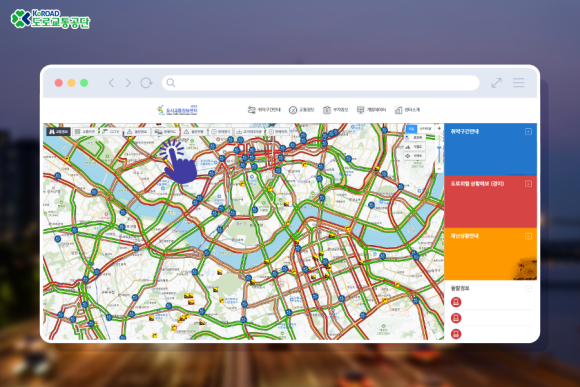Click the 지형도 map option button
The width and height of the screenshot is (580, 387).
point(415,147)
